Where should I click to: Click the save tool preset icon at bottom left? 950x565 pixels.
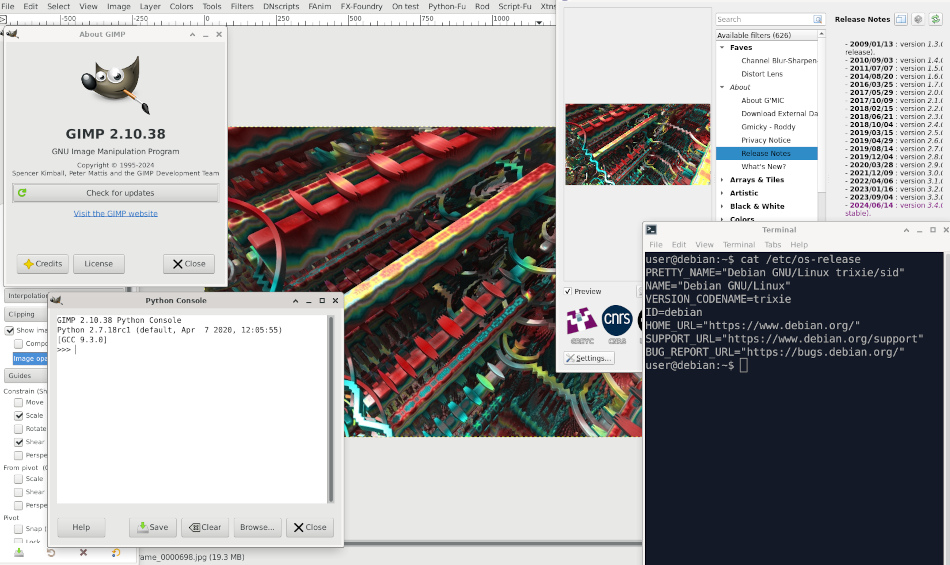pos(19,552)
